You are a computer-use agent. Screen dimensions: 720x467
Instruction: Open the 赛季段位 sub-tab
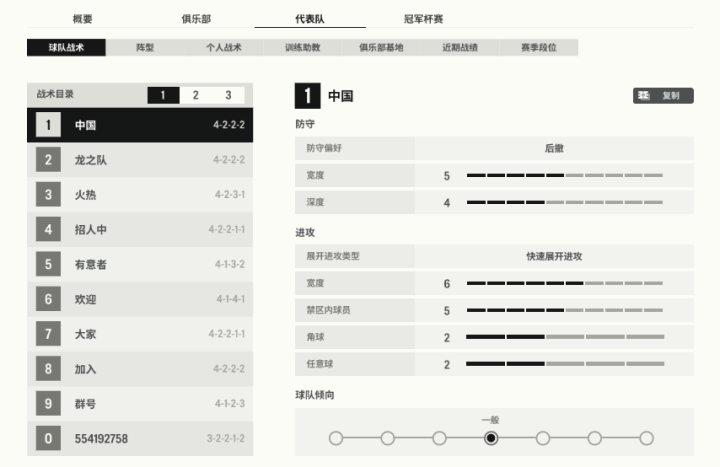tap(538, 47)
